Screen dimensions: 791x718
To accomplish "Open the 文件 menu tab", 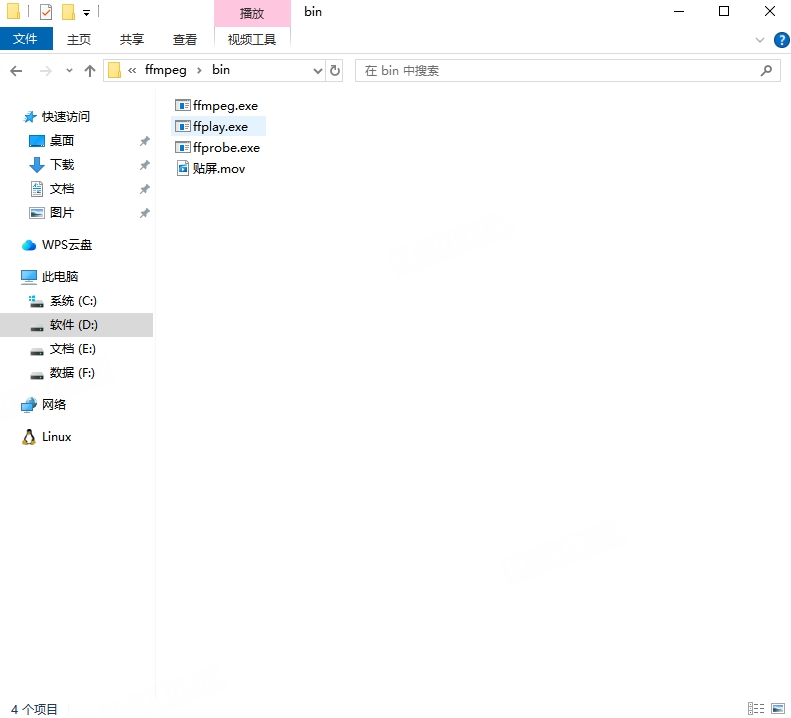I will [x=26, y=39].
